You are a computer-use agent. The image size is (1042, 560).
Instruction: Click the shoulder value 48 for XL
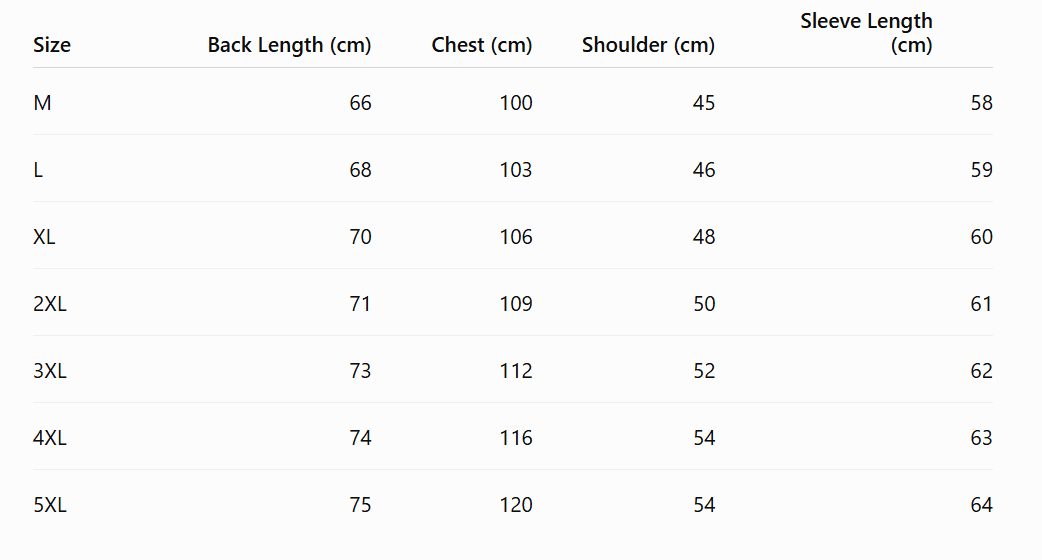point(704,237)
